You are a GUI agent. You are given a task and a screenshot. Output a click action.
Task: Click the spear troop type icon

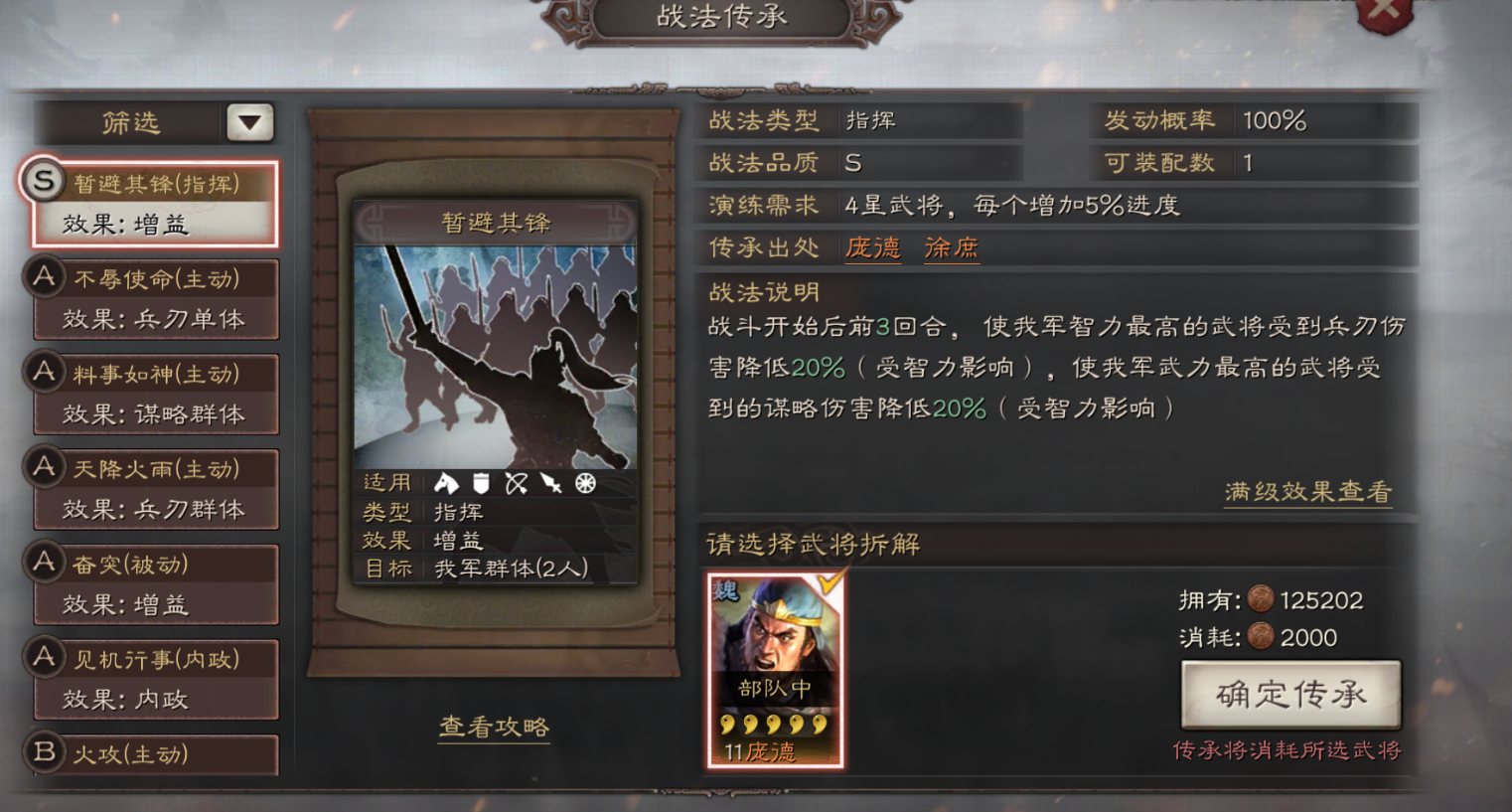(550, 483)
